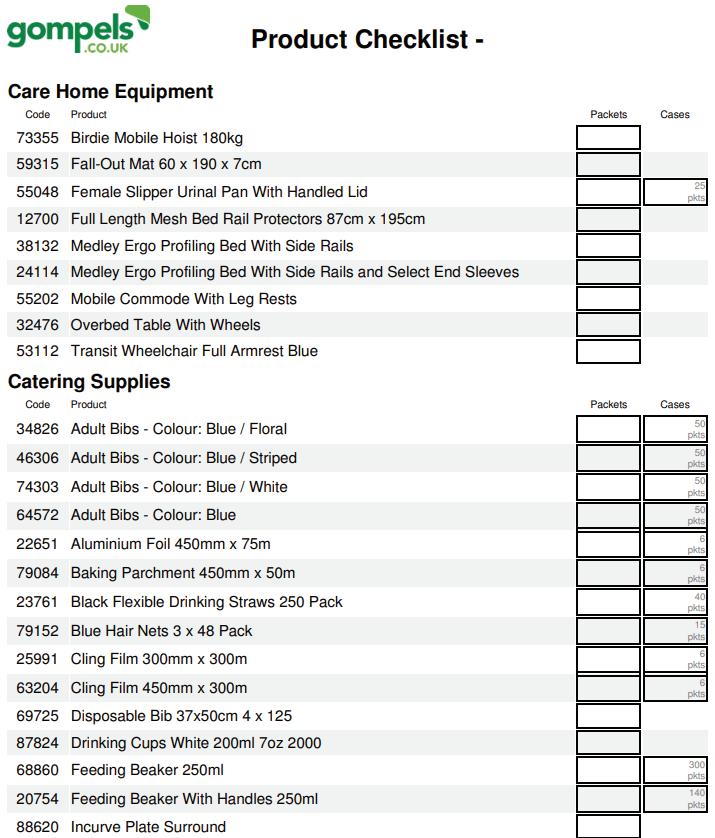
Task: Click Packets box for Disposable Bib 37x50cm
Action: [x=608, y=716]
